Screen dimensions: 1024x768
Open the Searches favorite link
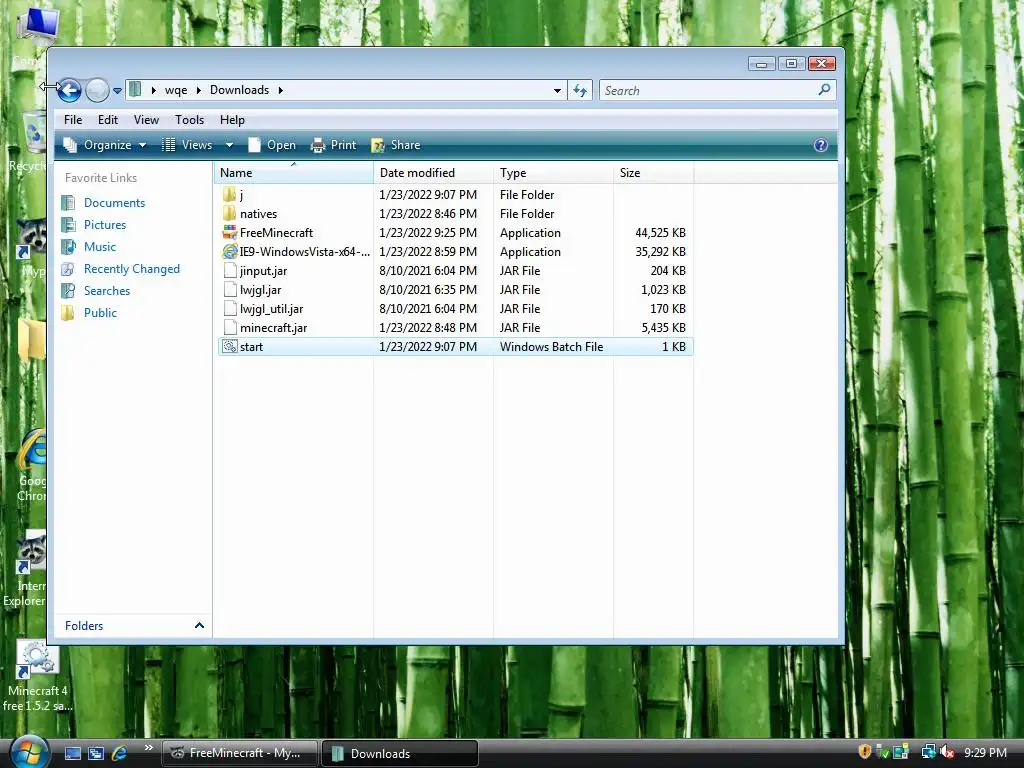(x=106, y=291)
